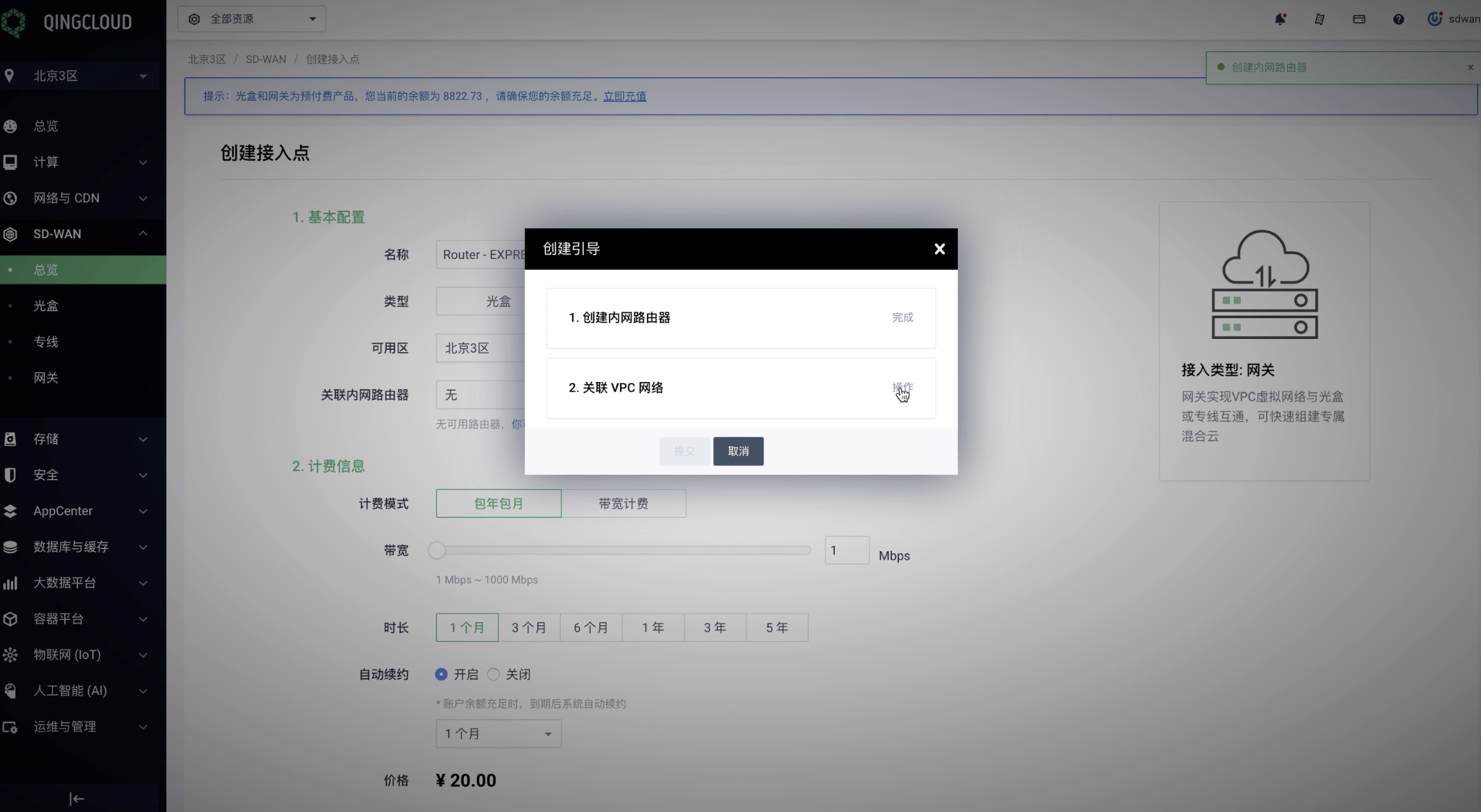Image resolution: width=1481 pixels, height=812 pixels.
Task: Expand the AppCenter sidebar chevron
Action: pyautogui.click(x=143, y=511)
